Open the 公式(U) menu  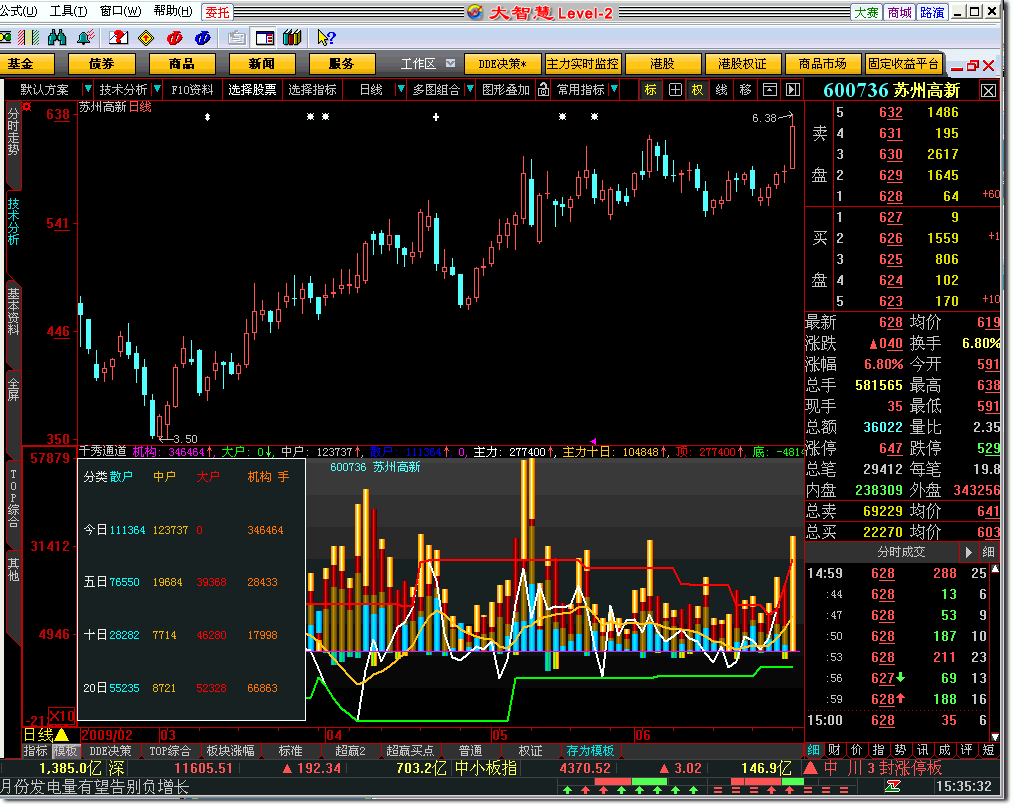pyautogui.click(x=18, y=12)
